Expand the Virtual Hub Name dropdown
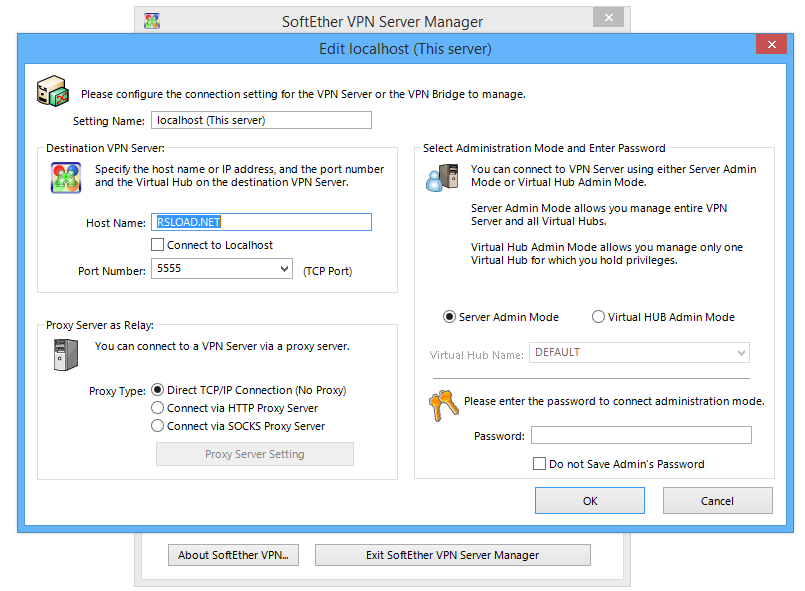Image resolution: width=805 pixels, height=591 pixels. 741,353
